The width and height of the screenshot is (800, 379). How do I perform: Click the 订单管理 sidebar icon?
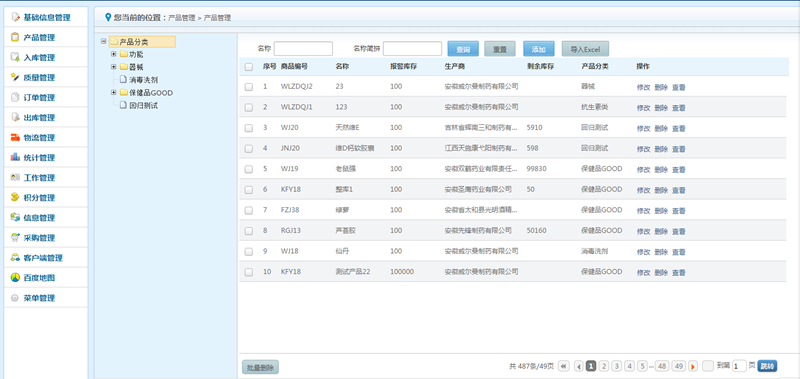(15, 97)
